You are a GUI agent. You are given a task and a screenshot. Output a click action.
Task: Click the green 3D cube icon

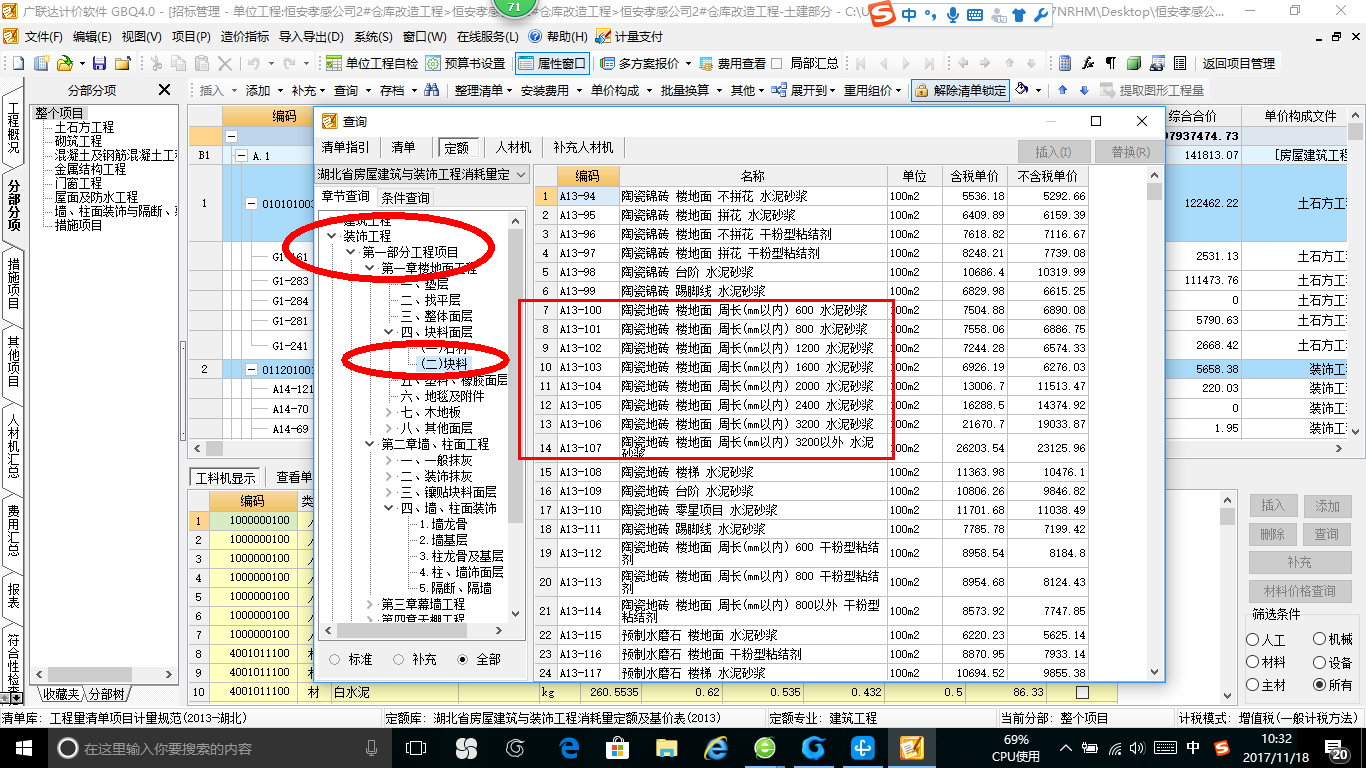tap(1133, 63)
